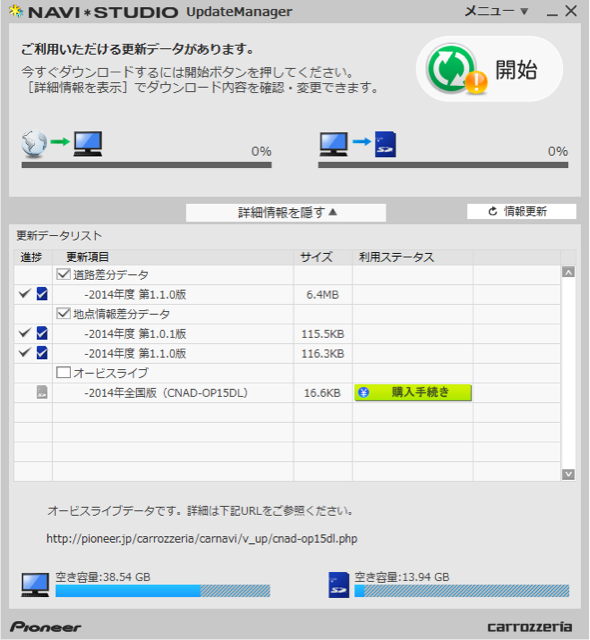Uncheck the road data 6.4MB row checkbox
This screenshot has width=590, height=640.
pos(42,294)
